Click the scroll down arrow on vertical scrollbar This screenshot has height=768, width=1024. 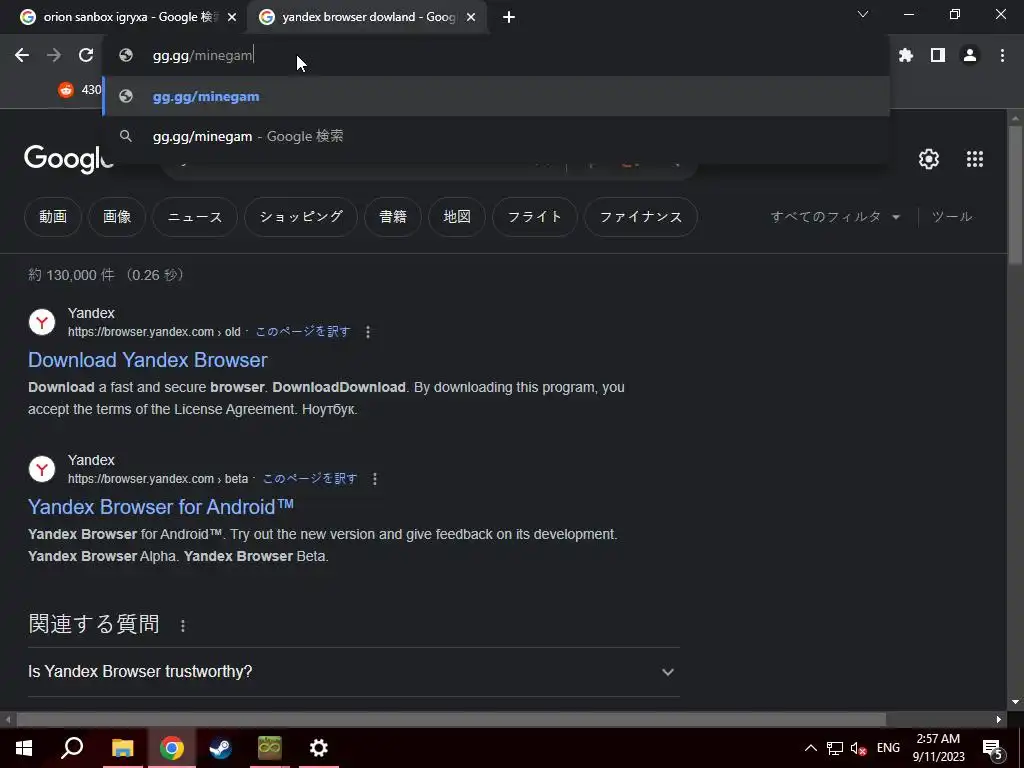1015,702
